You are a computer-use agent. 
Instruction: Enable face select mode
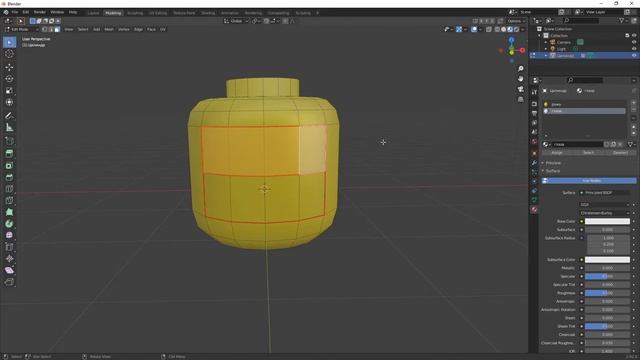(x=57, y=29)
